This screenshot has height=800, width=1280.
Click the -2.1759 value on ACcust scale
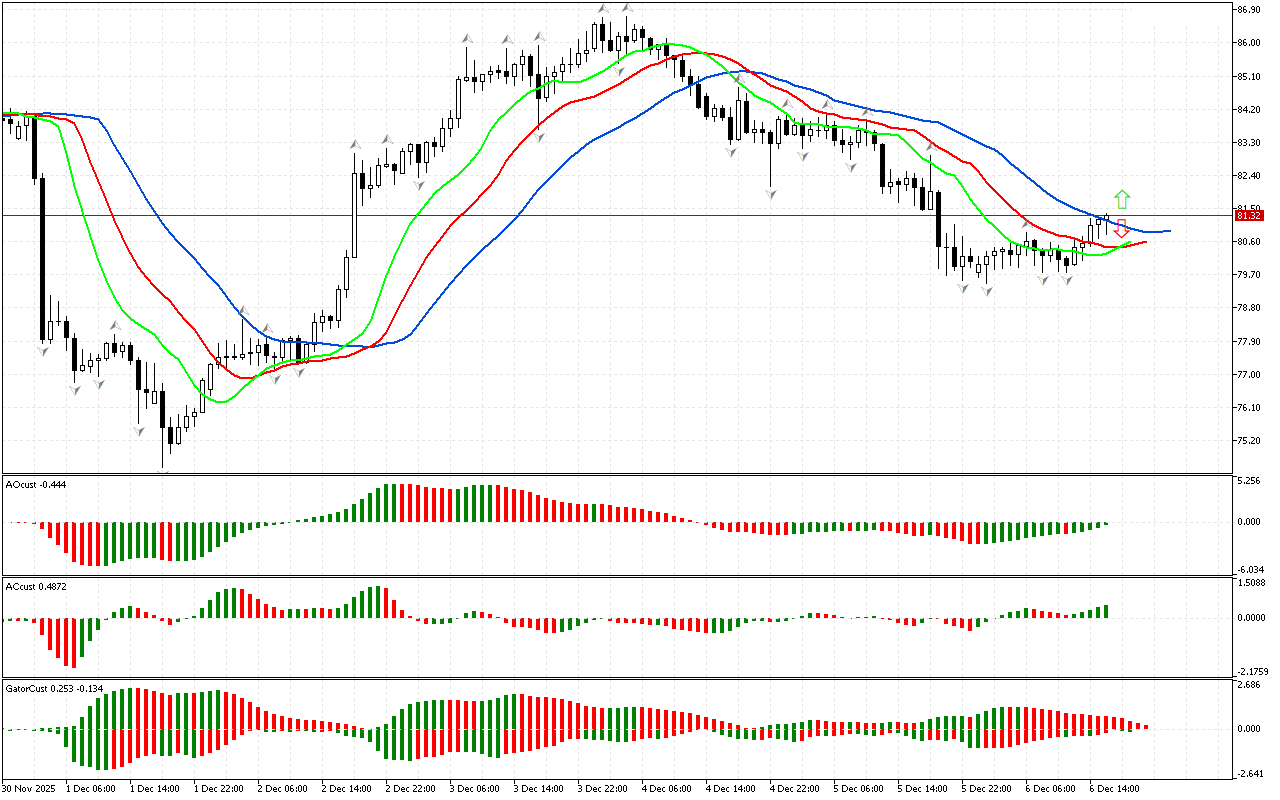tap(1249, 671)
